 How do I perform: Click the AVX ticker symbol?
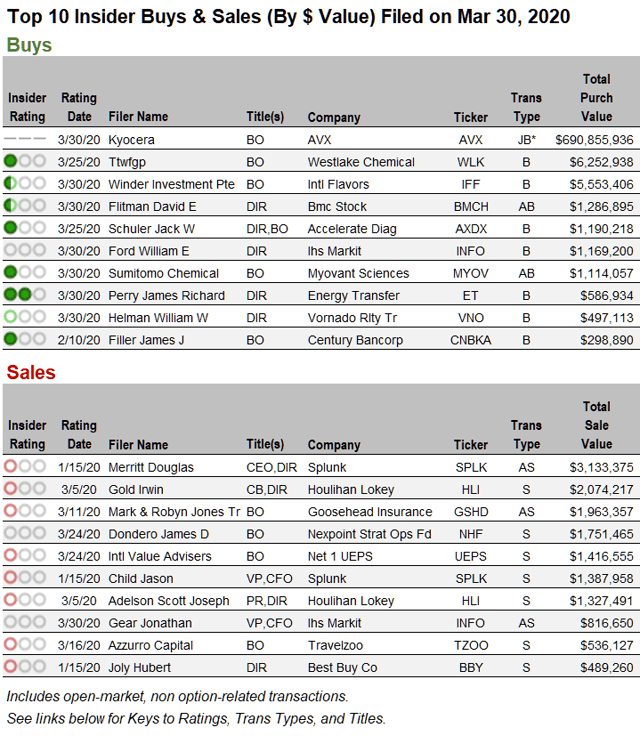[x=471, y=140]
